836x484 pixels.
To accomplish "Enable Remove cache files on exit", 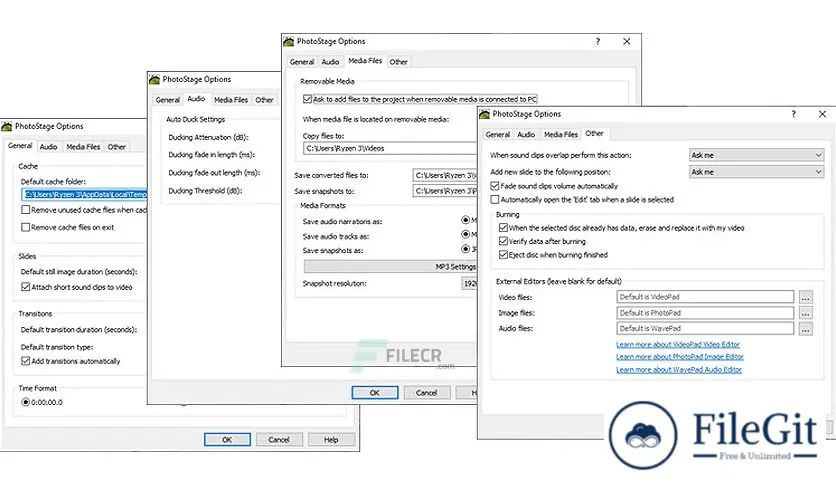I will pyautogui.click(x=25, y=227).
